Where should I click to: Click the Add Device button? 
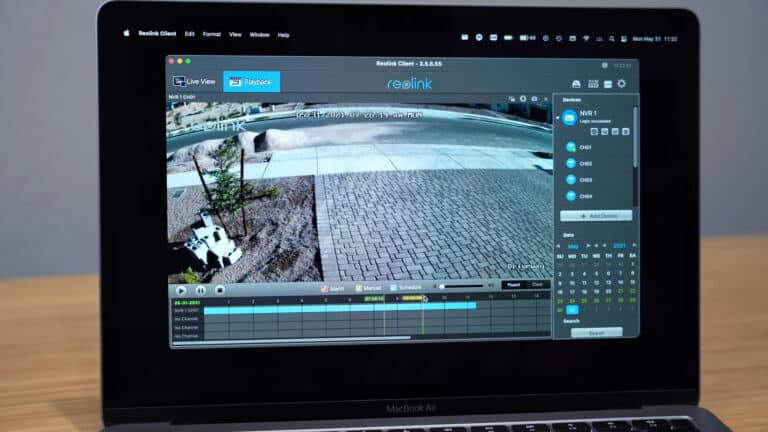[x=595, y=215]
